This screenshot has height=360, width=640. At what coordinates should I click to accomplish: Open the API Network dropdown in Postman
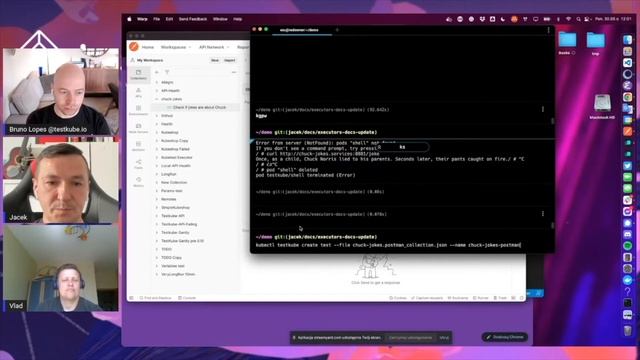pyautogui.click(x=214, y=47)
